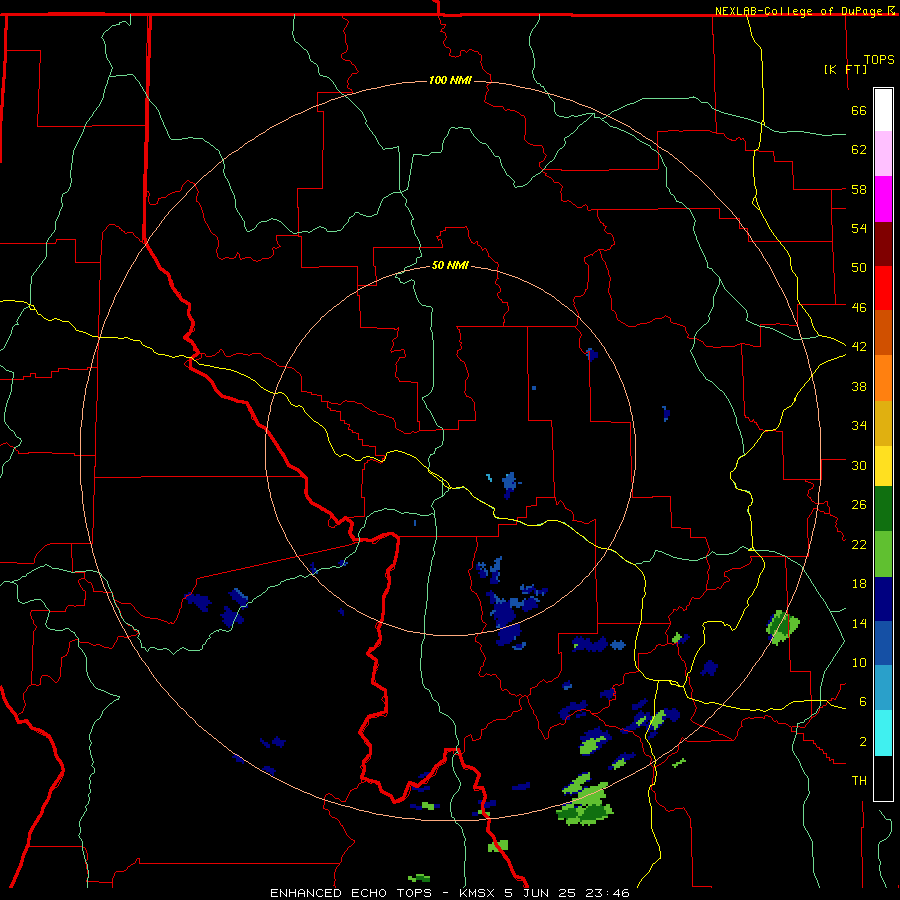Pick the medium blue legend swatch
The image size is (900, 900).
coord(883,643)
